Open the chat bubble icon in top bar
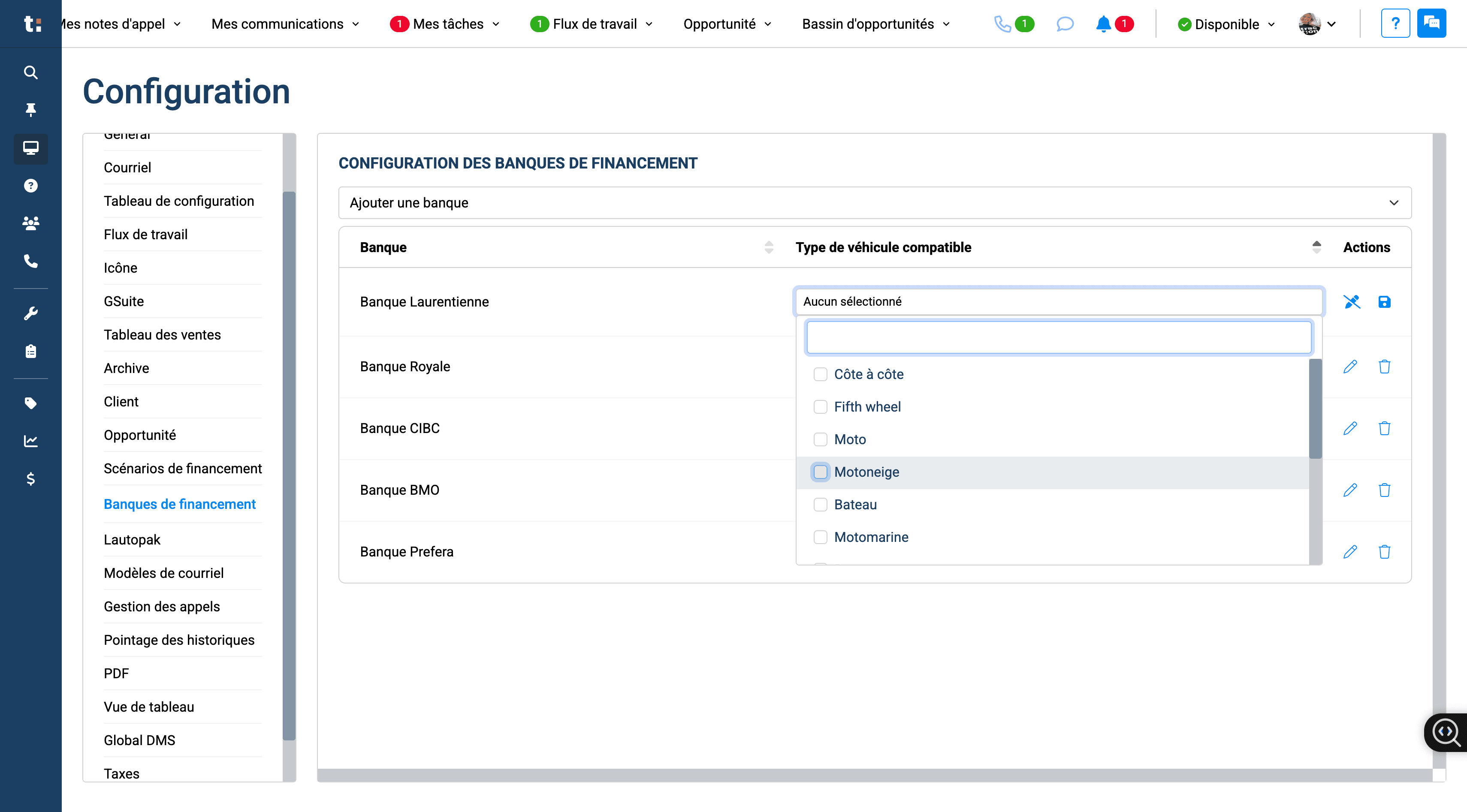 (x=1064, y=24)
